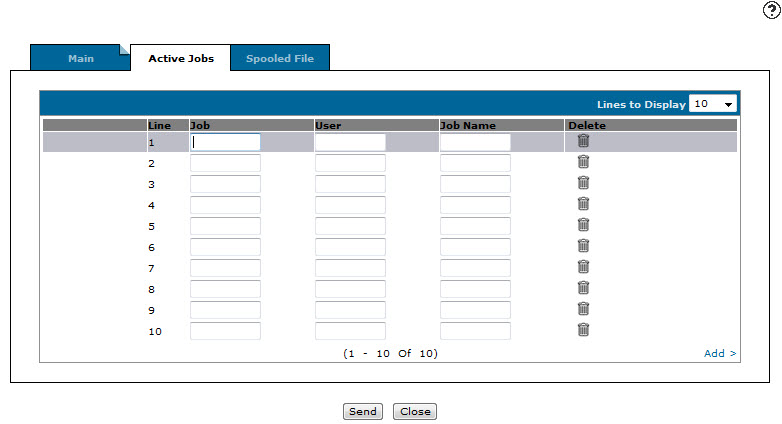Focus the Job Name field on line 3
782x424 pixels.
click(475, 184)
